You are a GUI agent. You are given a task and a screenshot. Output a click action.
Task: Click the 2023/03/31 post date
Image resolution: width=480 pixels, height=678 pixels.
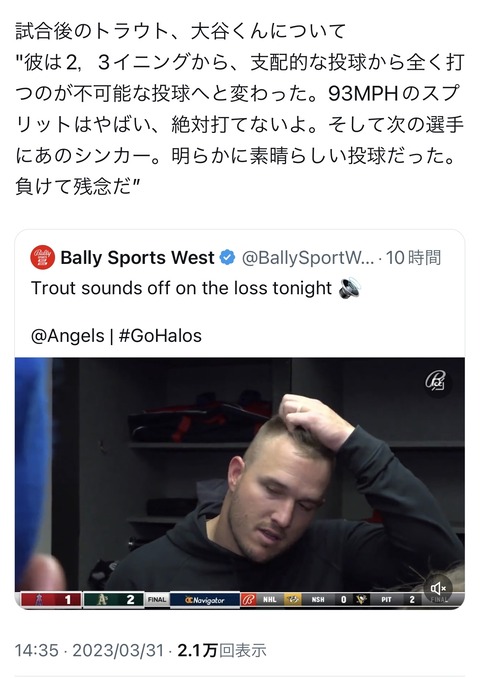[x=118, y=650]
